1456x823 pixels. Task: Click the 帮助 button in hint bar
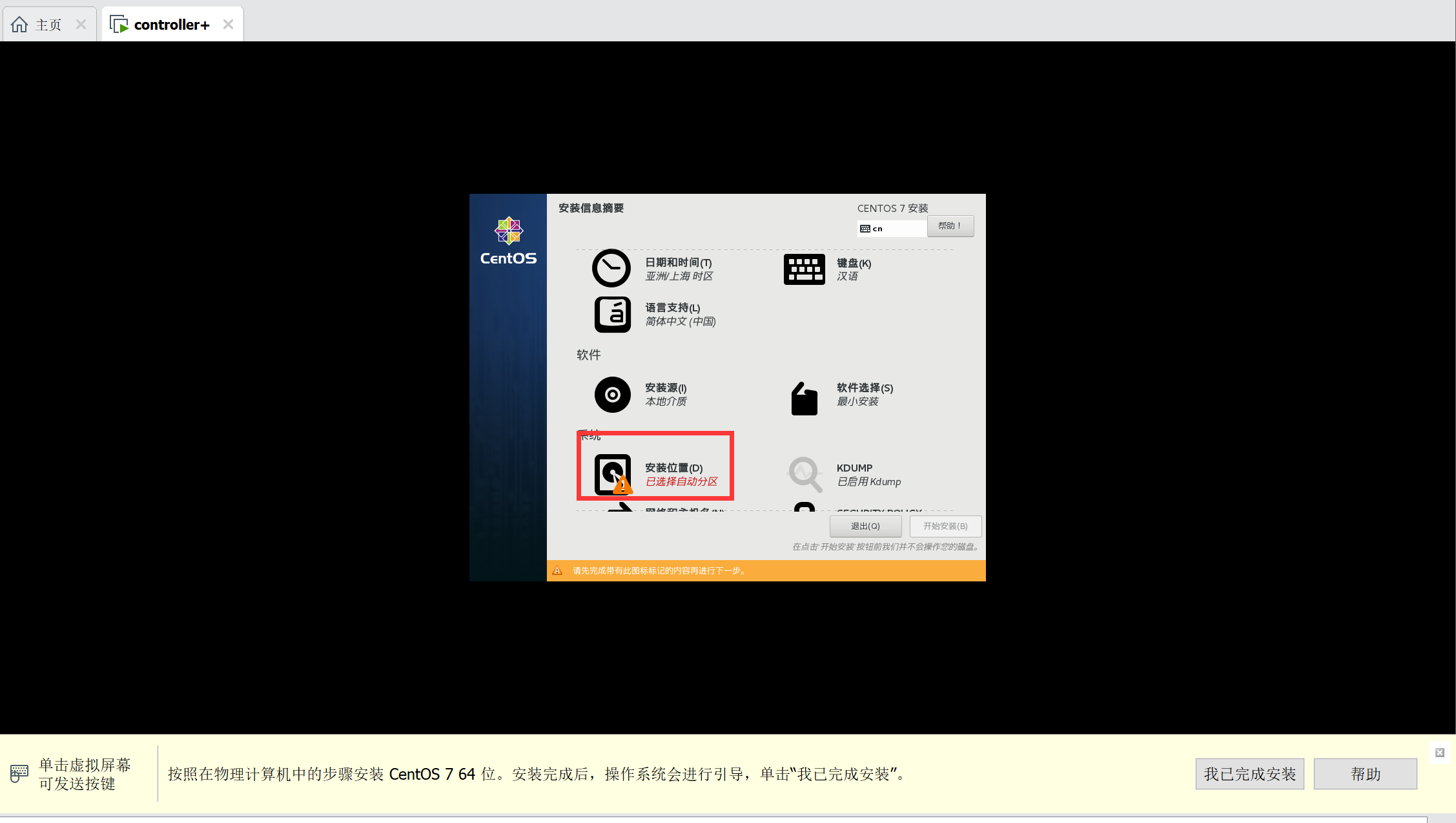tap(1366, 774)
